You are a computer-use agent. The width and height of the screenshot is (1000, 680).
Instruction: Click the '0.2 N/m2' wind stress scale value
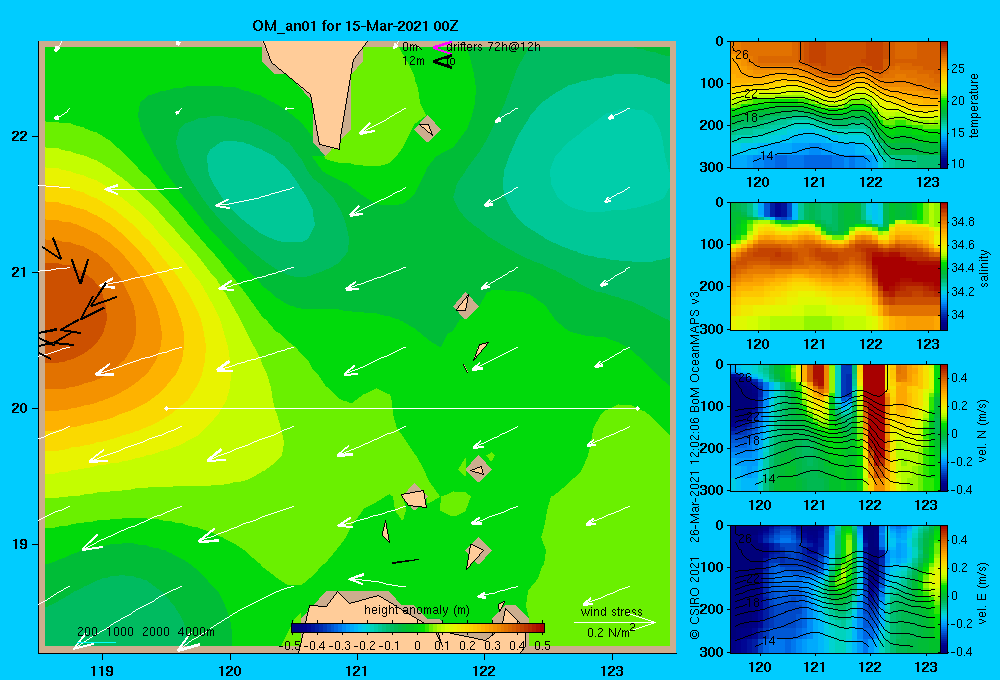(611, 632)
